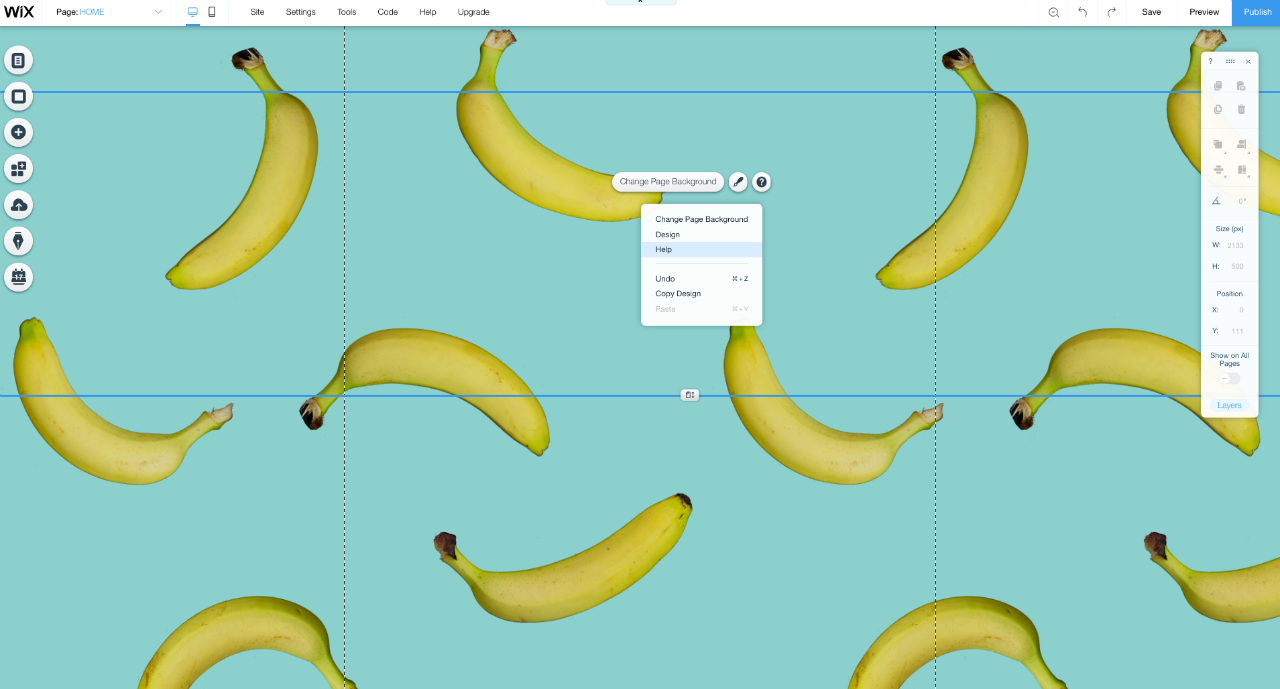
Task: Open the Menus & Pages sidebar icon
Action: (18, 60)
